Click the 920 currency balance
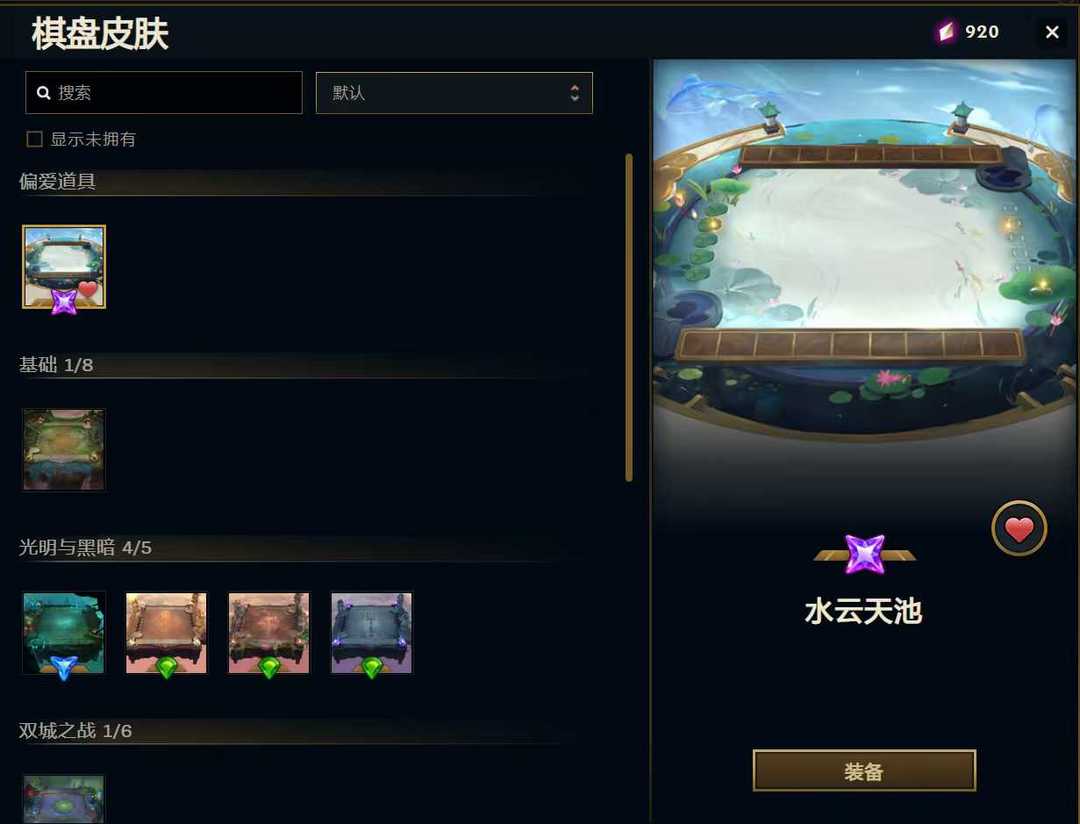Viewport: 1080px width, 824px height. coord(982,32)
